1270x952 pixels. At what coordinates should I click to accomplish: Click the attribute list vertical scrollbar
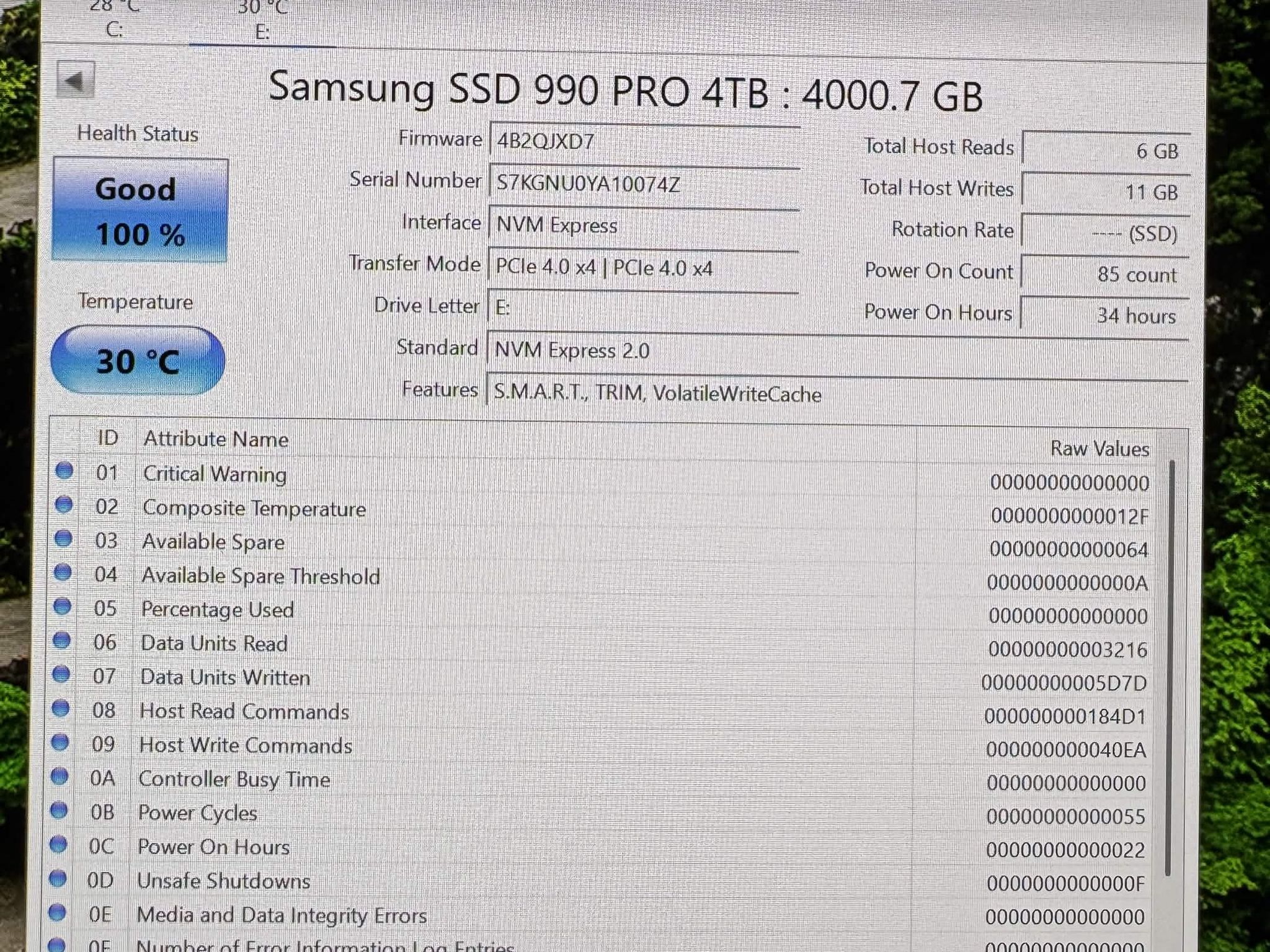coord(1170,668)
